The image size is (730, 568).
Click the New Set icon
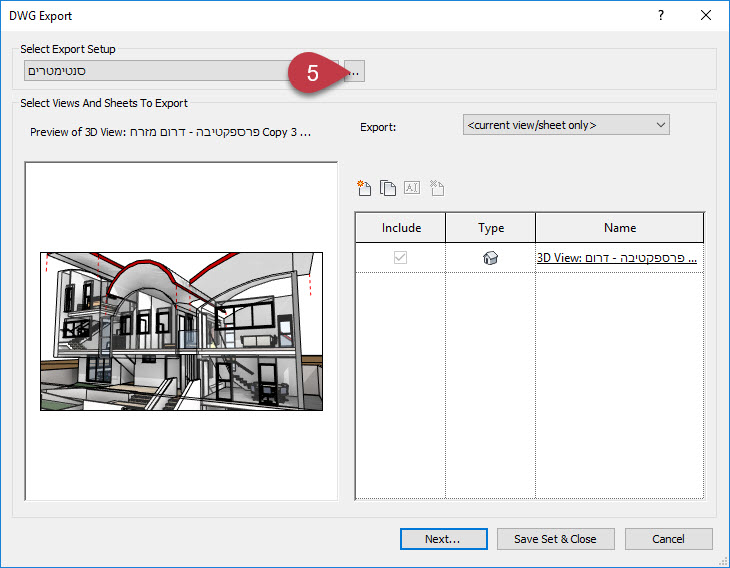[x=364, y=188]
